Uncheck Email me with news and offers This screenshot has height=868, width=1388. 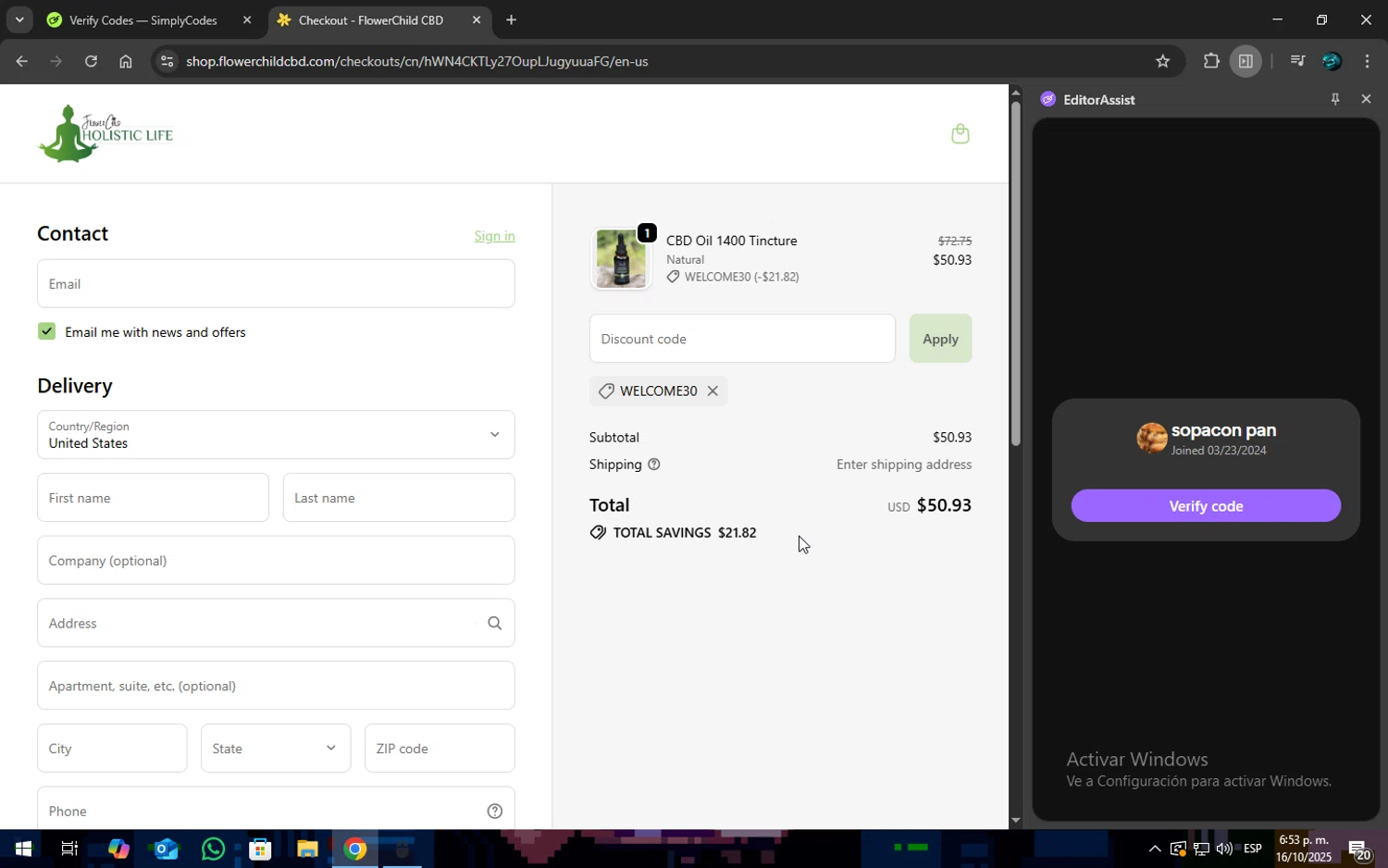[x=47, y=331]
